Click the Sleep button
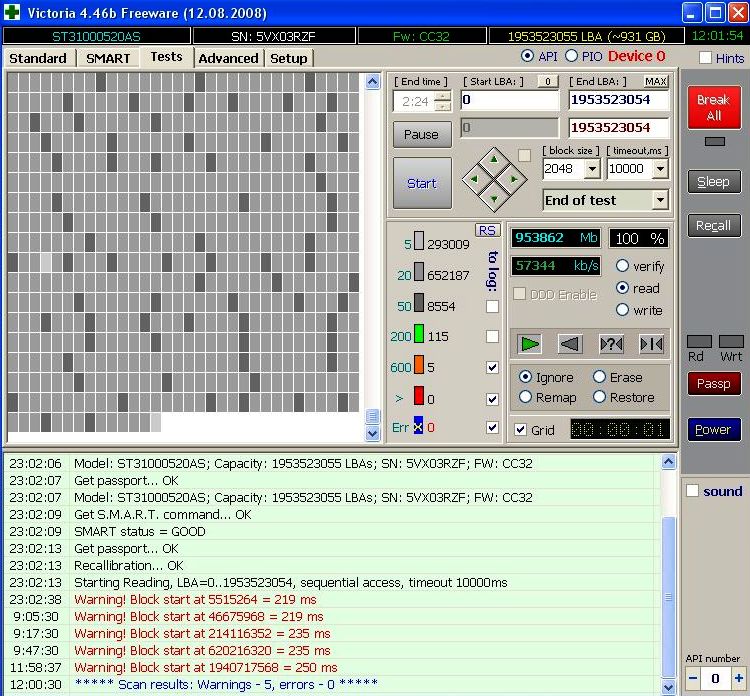 pyautogui.click(x=714, y=182)
